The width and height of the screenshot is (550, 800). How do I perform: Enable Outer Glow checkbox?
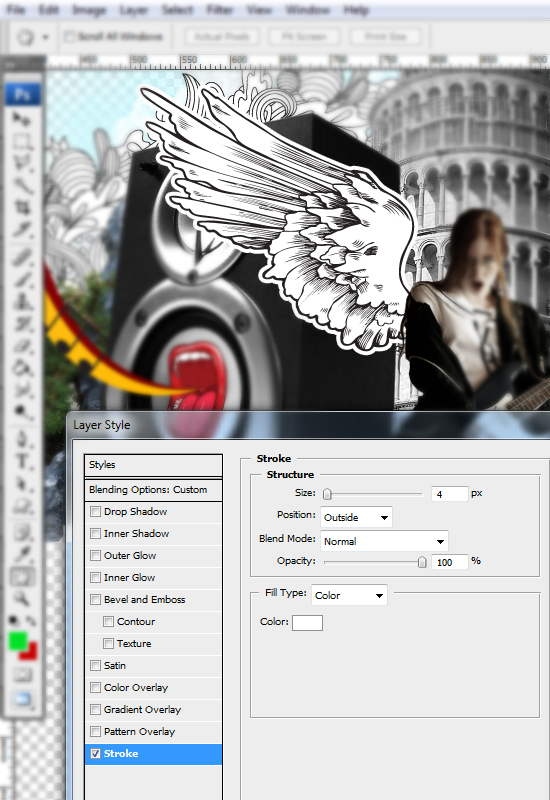click(x=95, y=555)
